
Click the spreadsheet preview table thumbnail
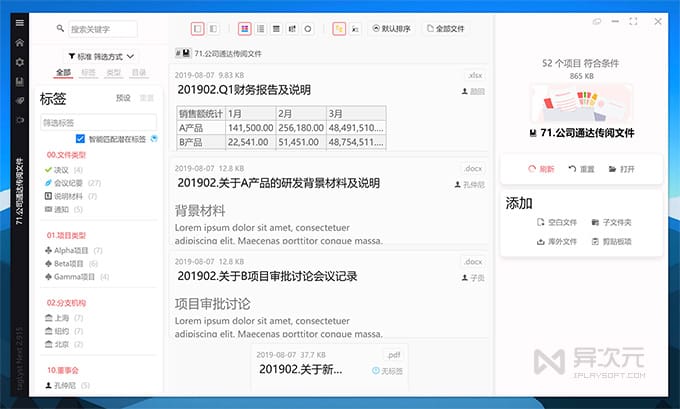pyautogui.click(x=281, y=128)
